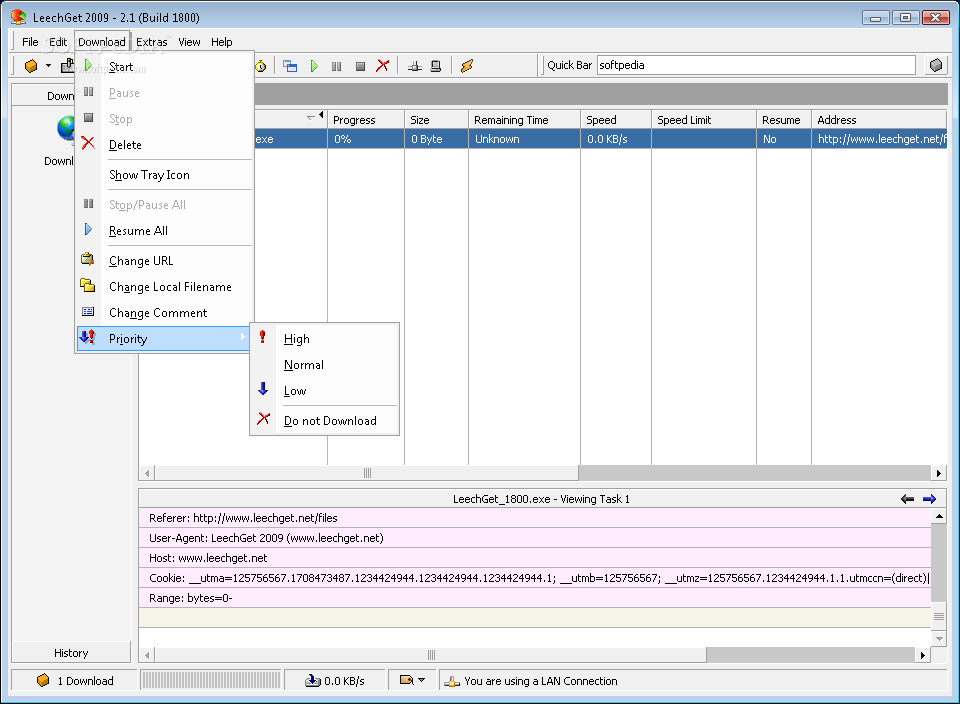The image size is (960, 704).
Task: Sort by the Speed column header
Action: pyautogui.click(x=616, y=119)
